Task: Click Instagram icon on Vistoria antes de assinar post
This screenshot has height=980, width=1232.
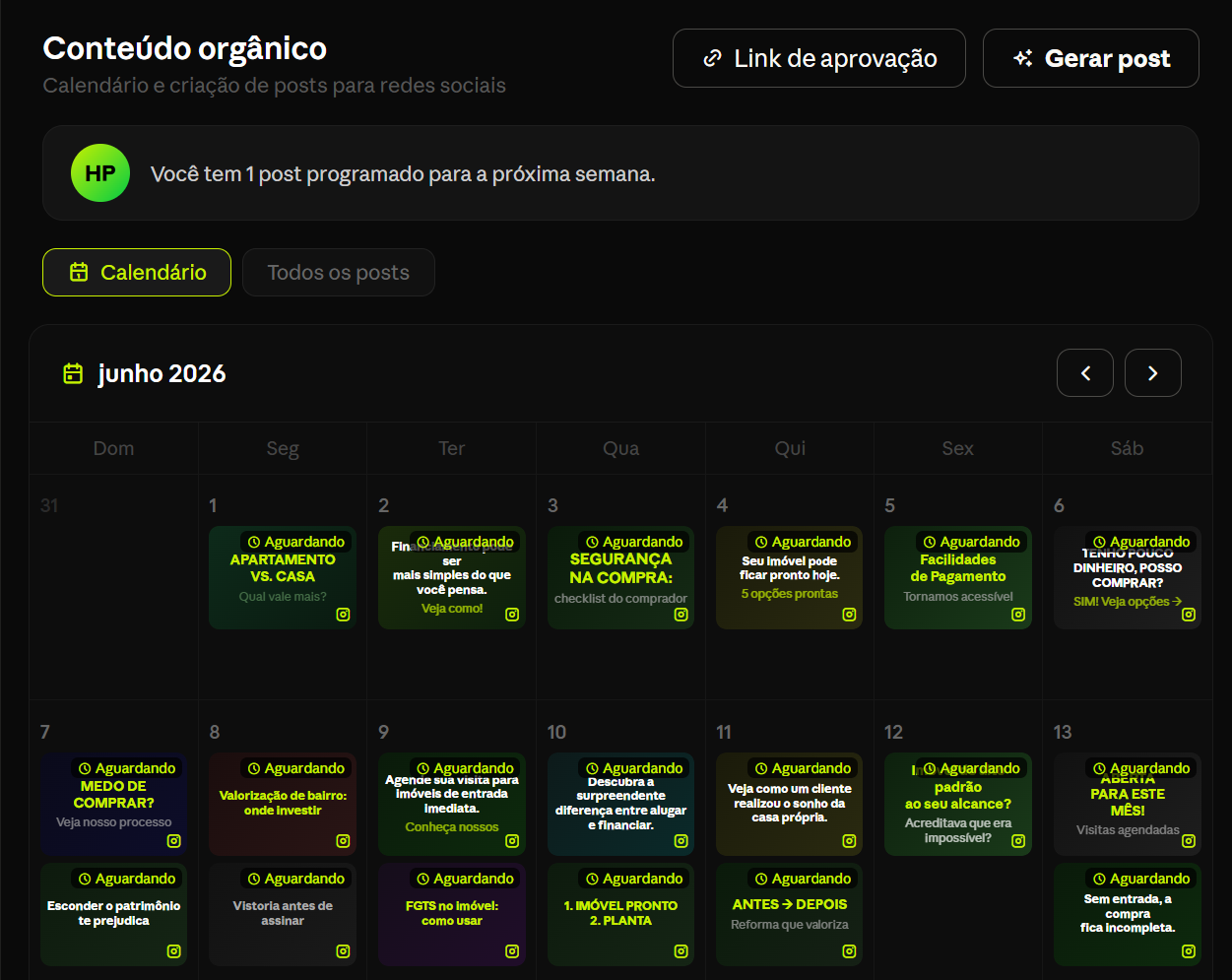Action: coord(343,951)
